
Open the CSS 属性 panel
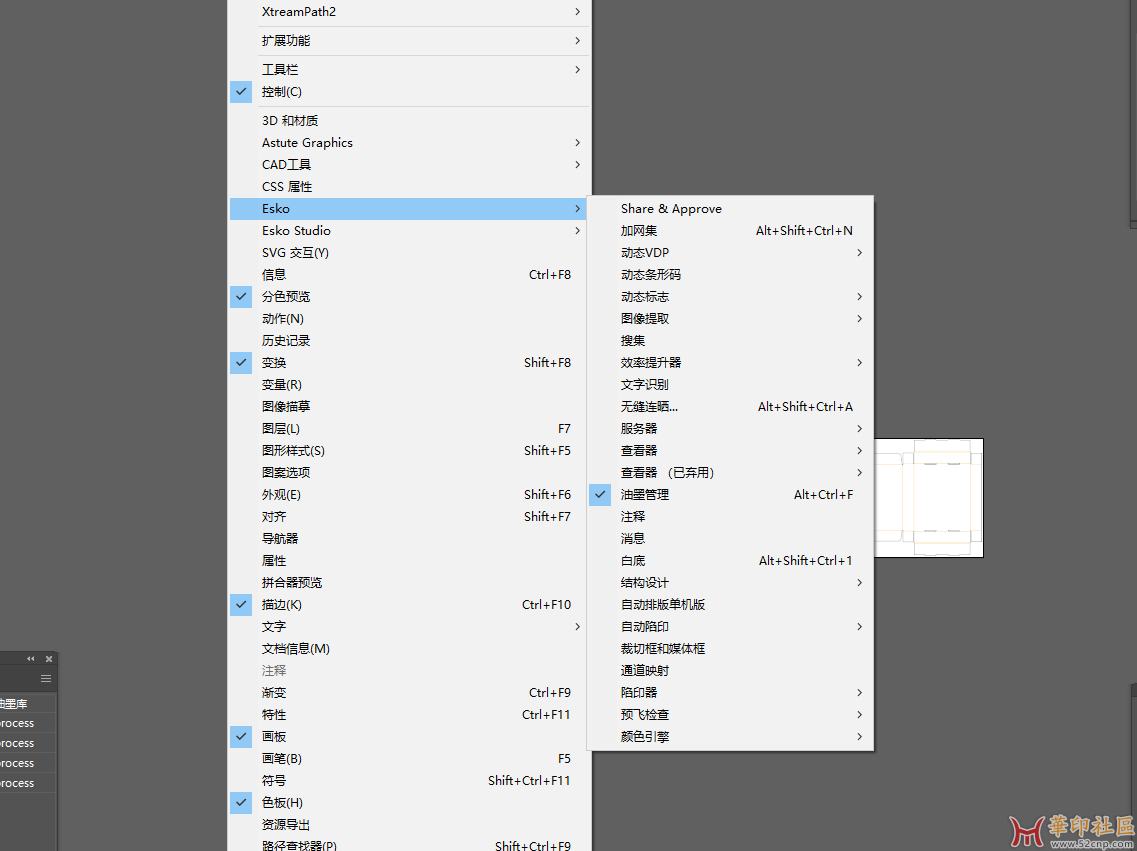(410, 186)
